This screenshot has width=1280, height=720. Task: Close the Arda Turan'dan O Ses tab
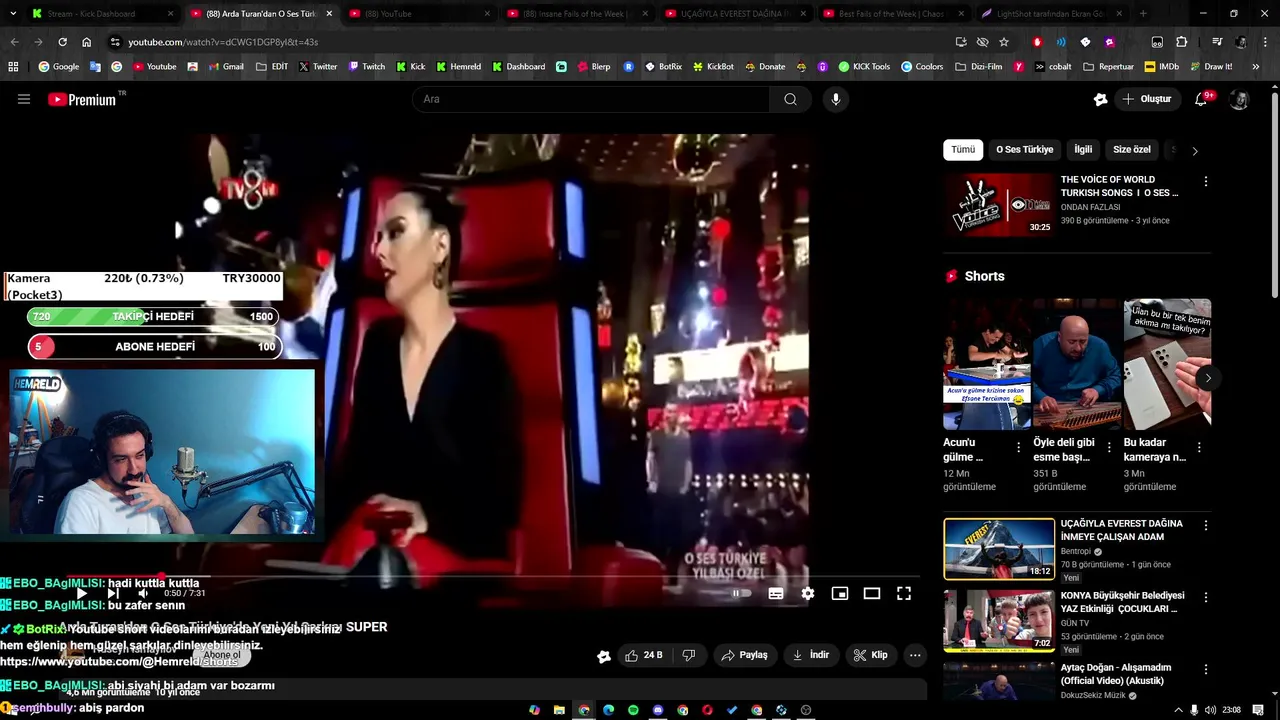[x=329, y=14]
